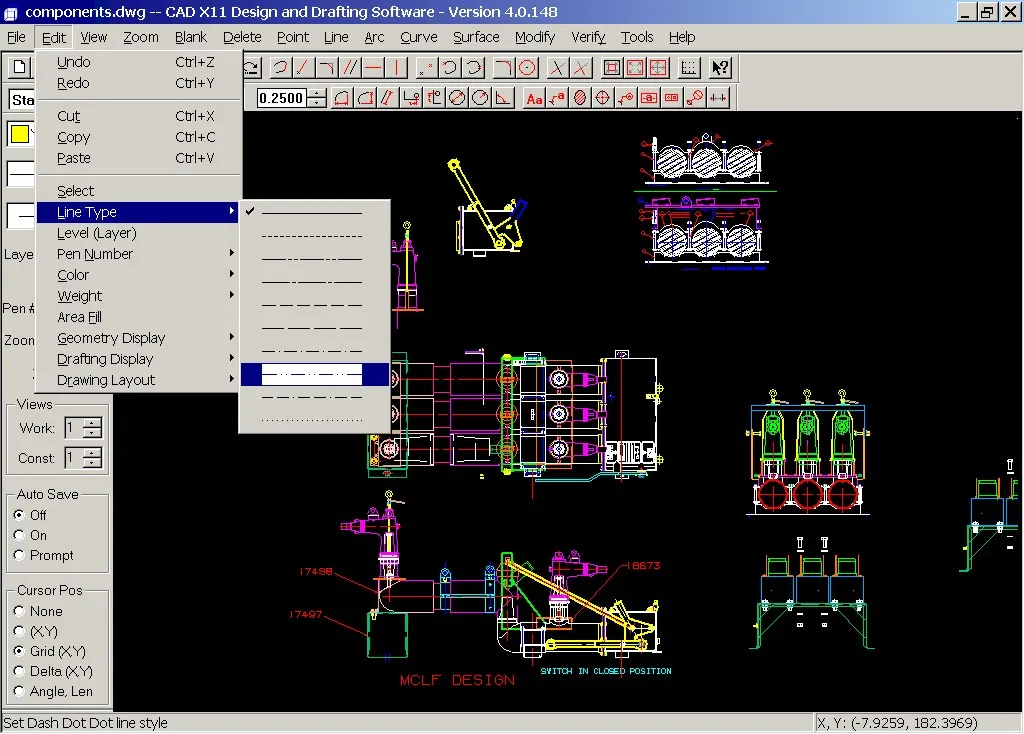Expand the Color submenu
The image size is (1024, 734).
75,274
